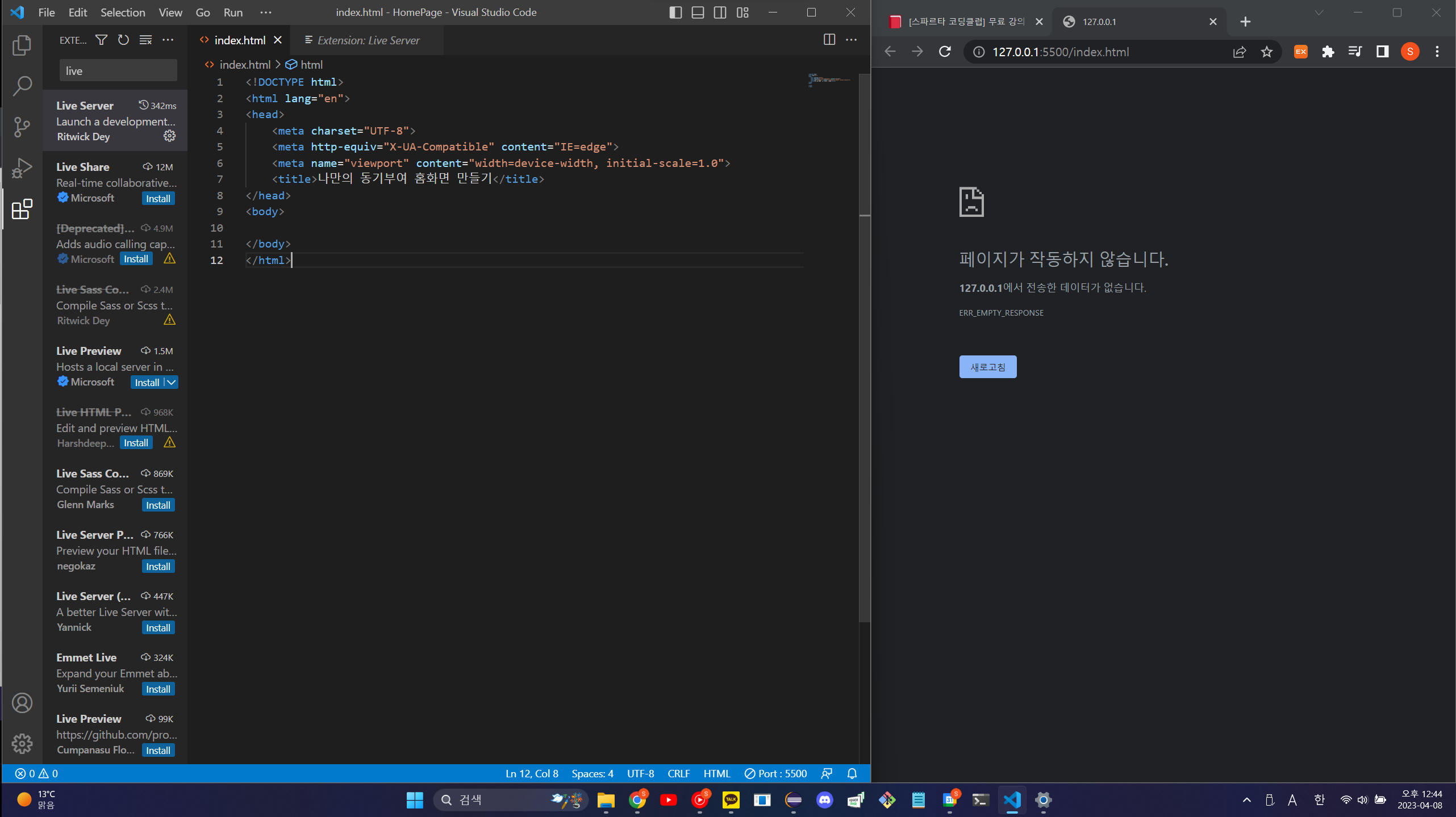Open editor more actions ellipsis
This screenshot has height=817, width=1456.
[x=851, y=40]
